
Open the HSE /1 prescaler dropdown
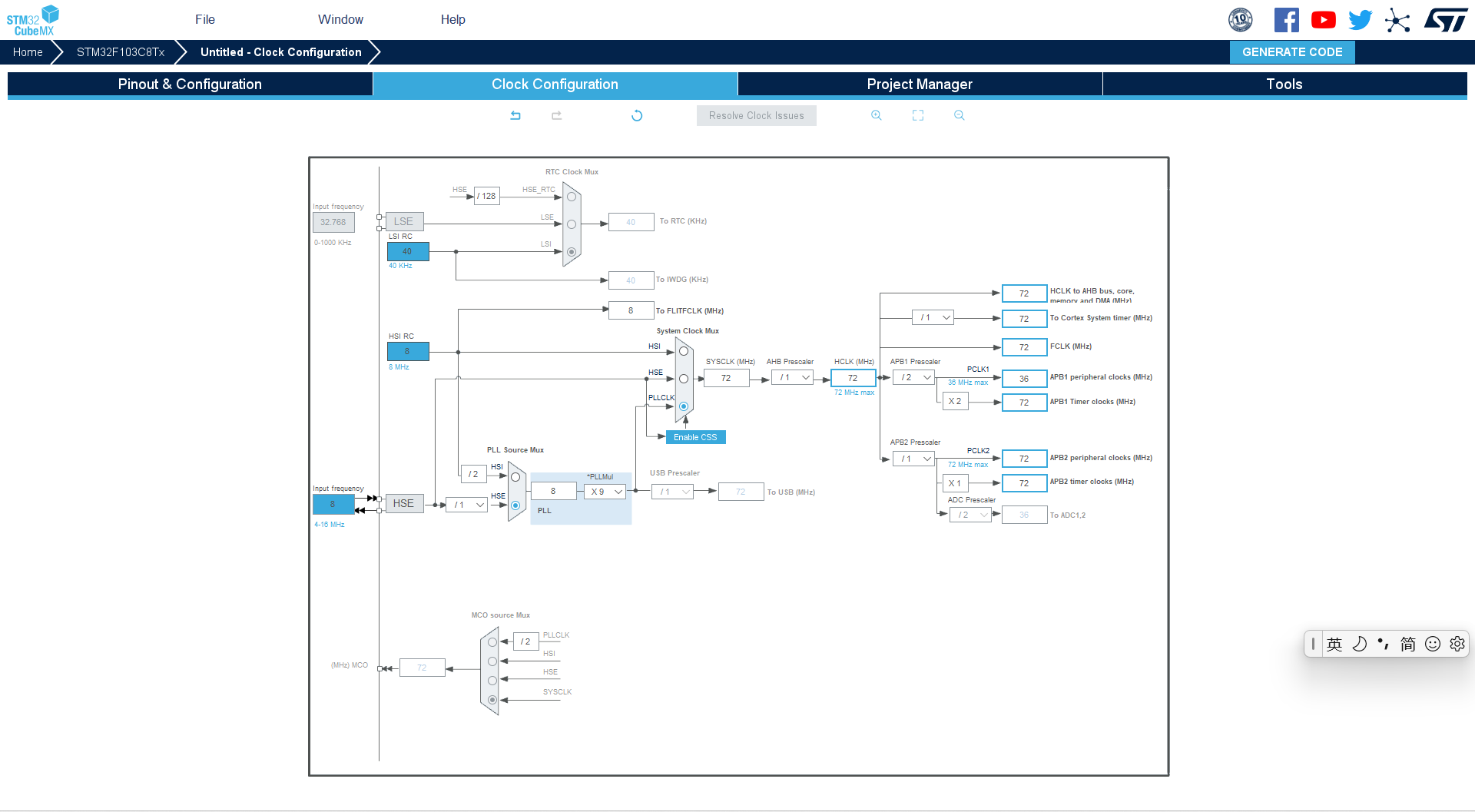(x=466, y=505)
